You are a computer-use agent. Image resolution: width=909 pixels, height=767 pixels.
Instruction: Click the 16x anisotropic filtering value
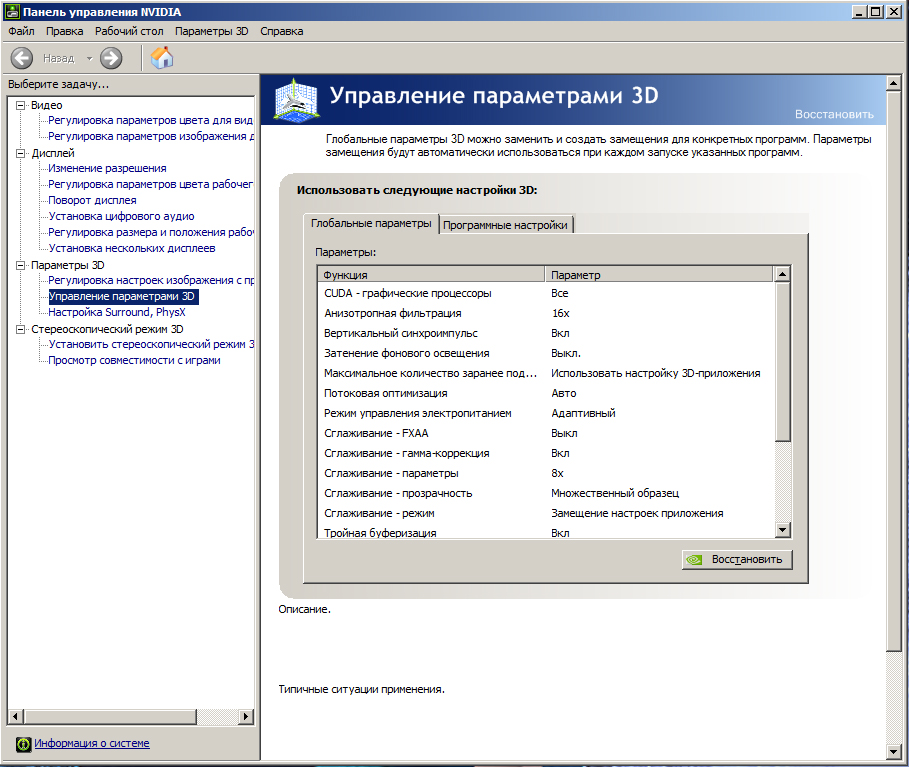point(561,313)
